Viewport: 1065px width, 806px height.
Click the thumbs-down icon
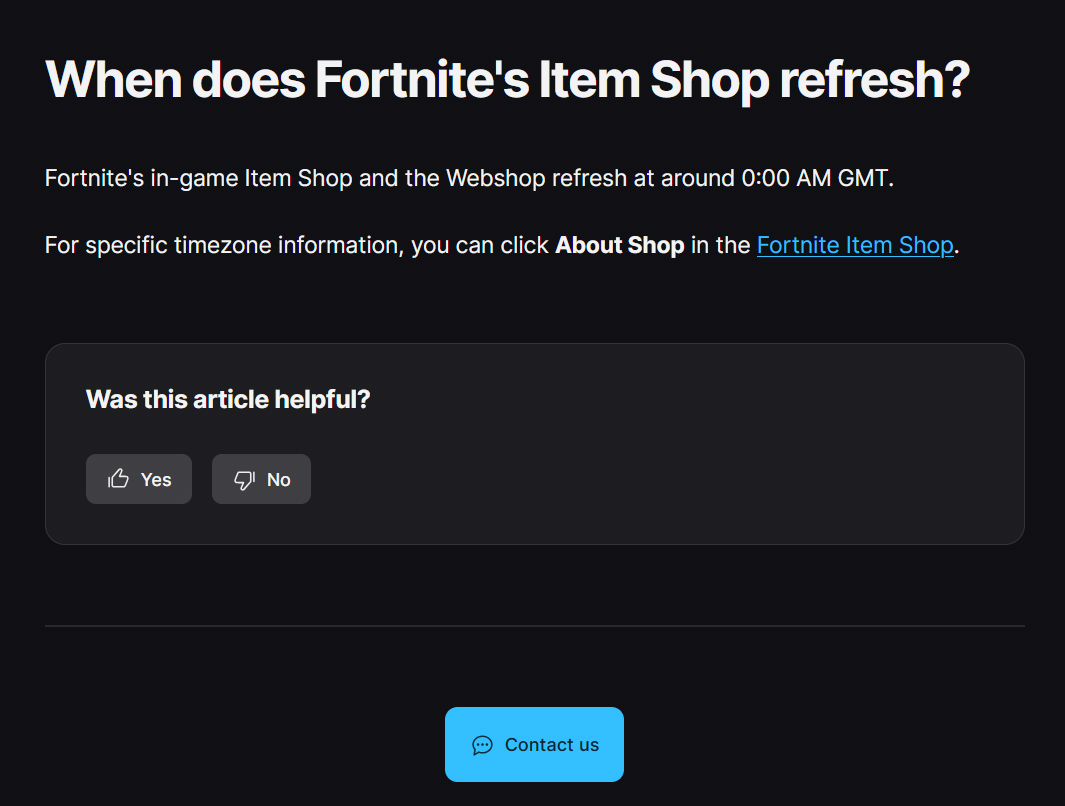(245, 479)
